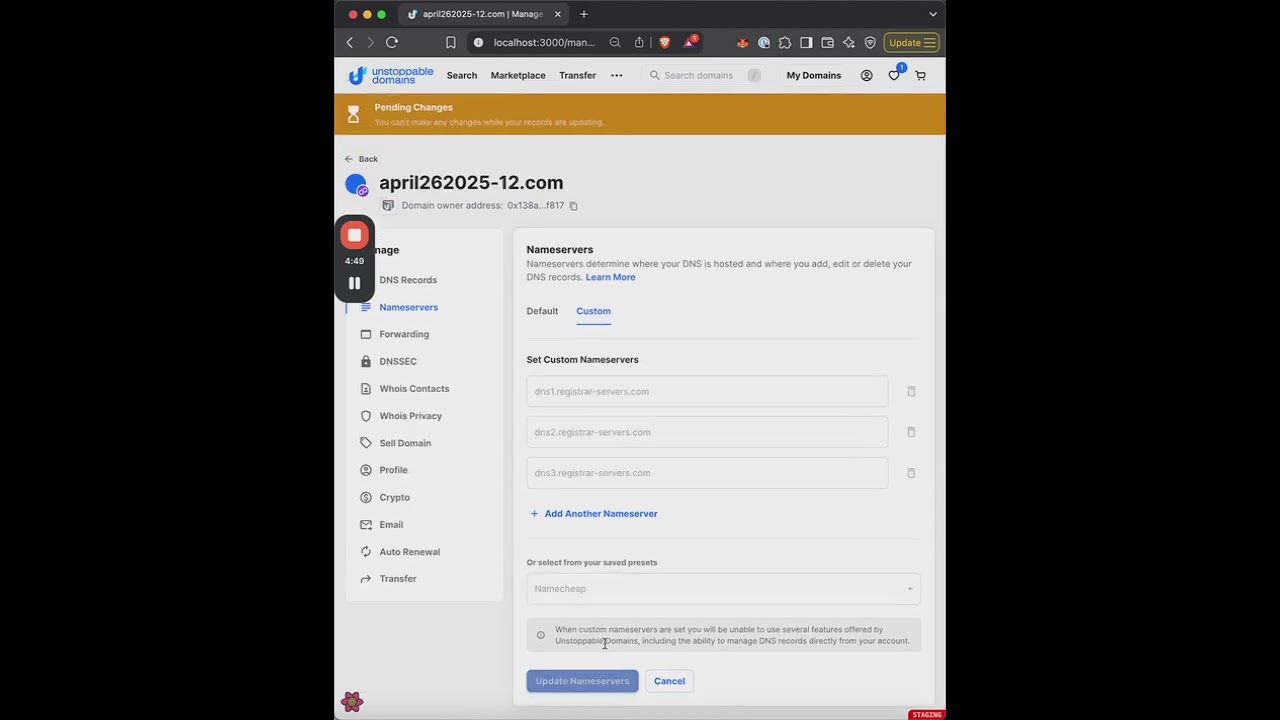
Task: Open Profile in sidebar
Action: pyautogui.click(x=393, y=470)
